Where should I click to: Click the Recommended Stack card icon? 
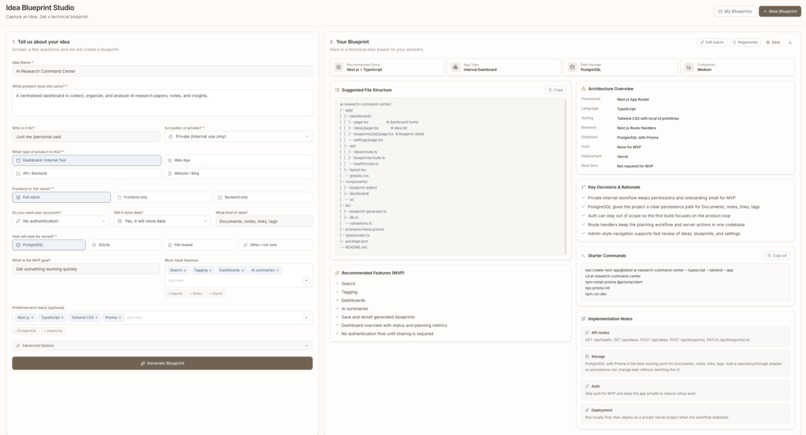(x=339, y=67)
